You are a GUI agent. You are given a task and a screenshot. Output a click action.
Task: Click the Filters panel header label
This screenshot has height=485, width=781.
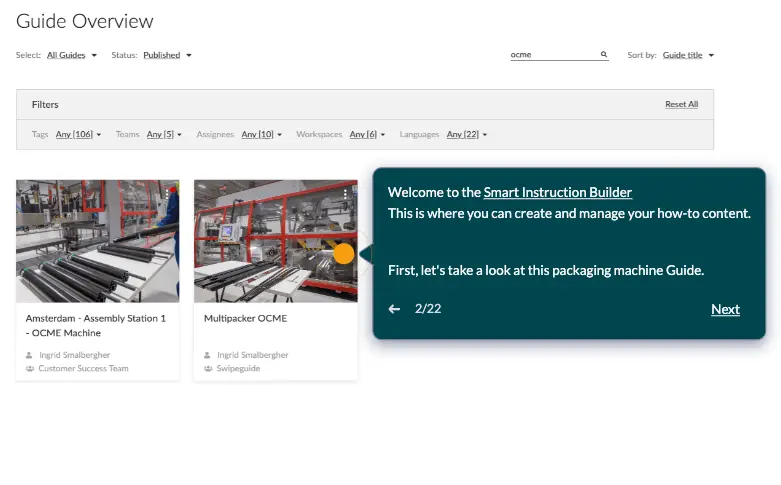coord(45,105)
